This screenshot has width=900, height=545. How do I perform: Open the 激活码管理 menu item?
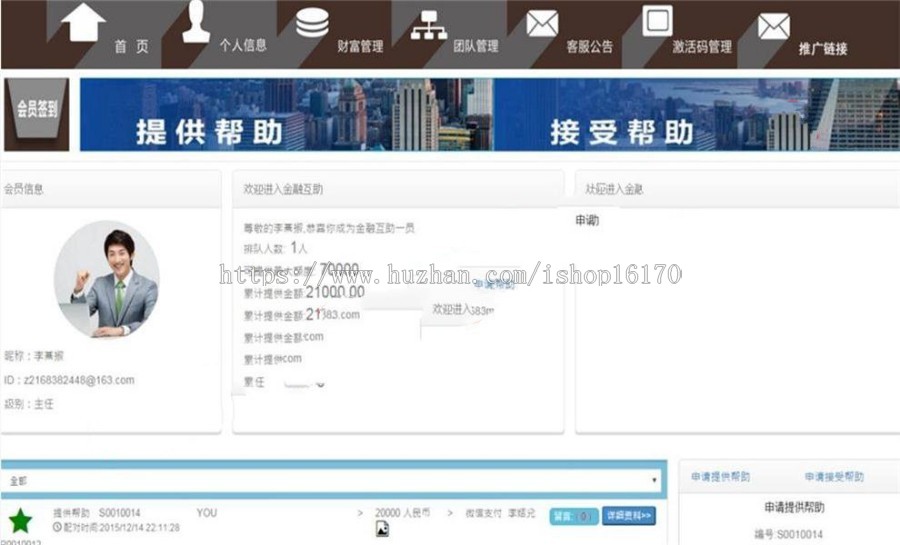(x=702, y=46)
